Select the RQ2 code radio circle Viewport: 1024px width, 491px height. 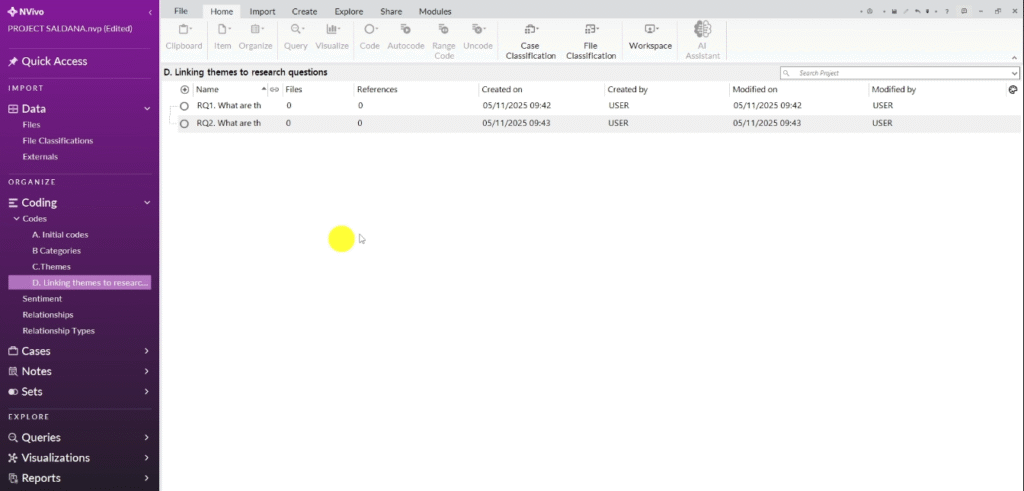tap(184, 124)
